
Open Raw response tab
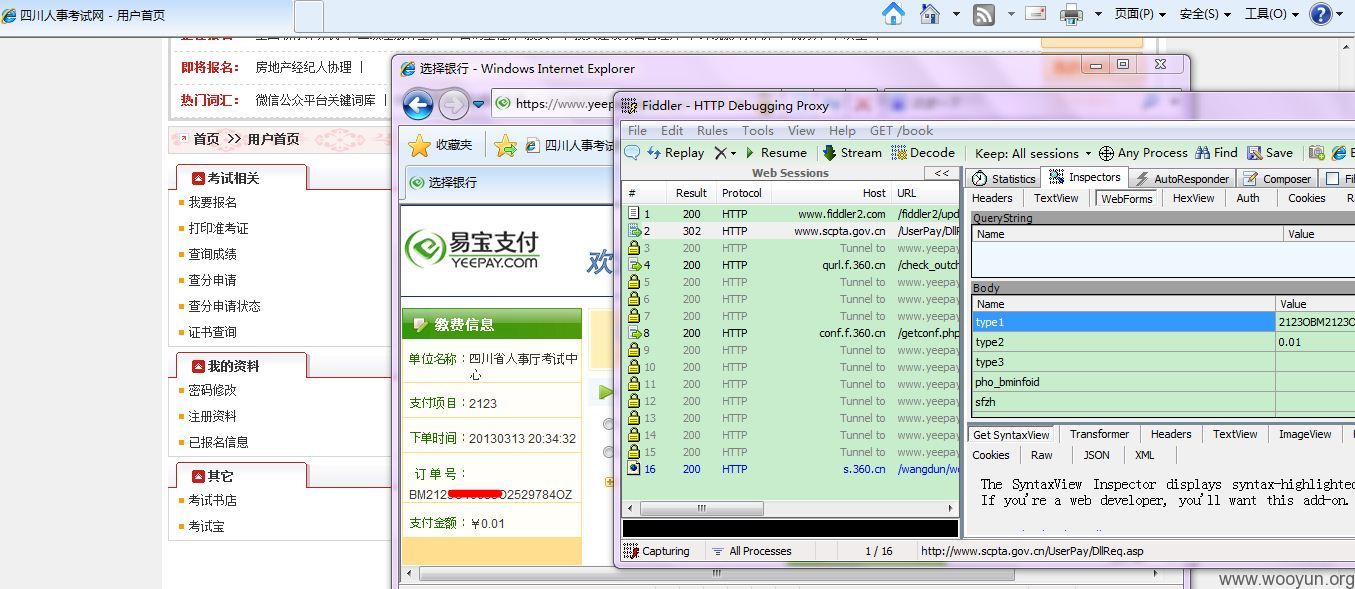click(x=1042, y=454)
